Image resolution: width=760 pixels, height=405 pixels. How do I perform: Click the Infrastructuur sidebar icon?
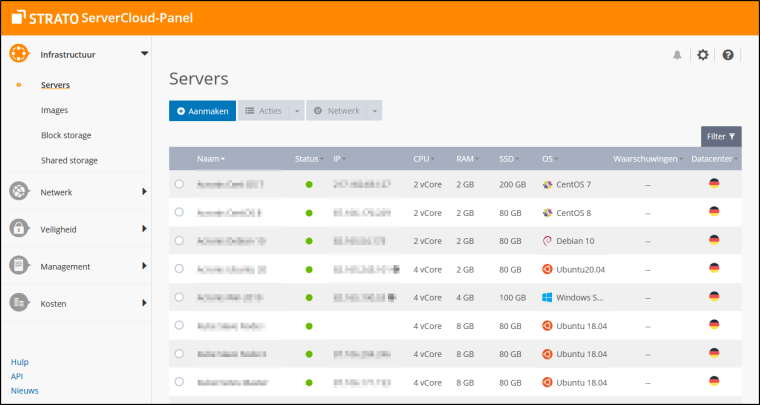20,53
